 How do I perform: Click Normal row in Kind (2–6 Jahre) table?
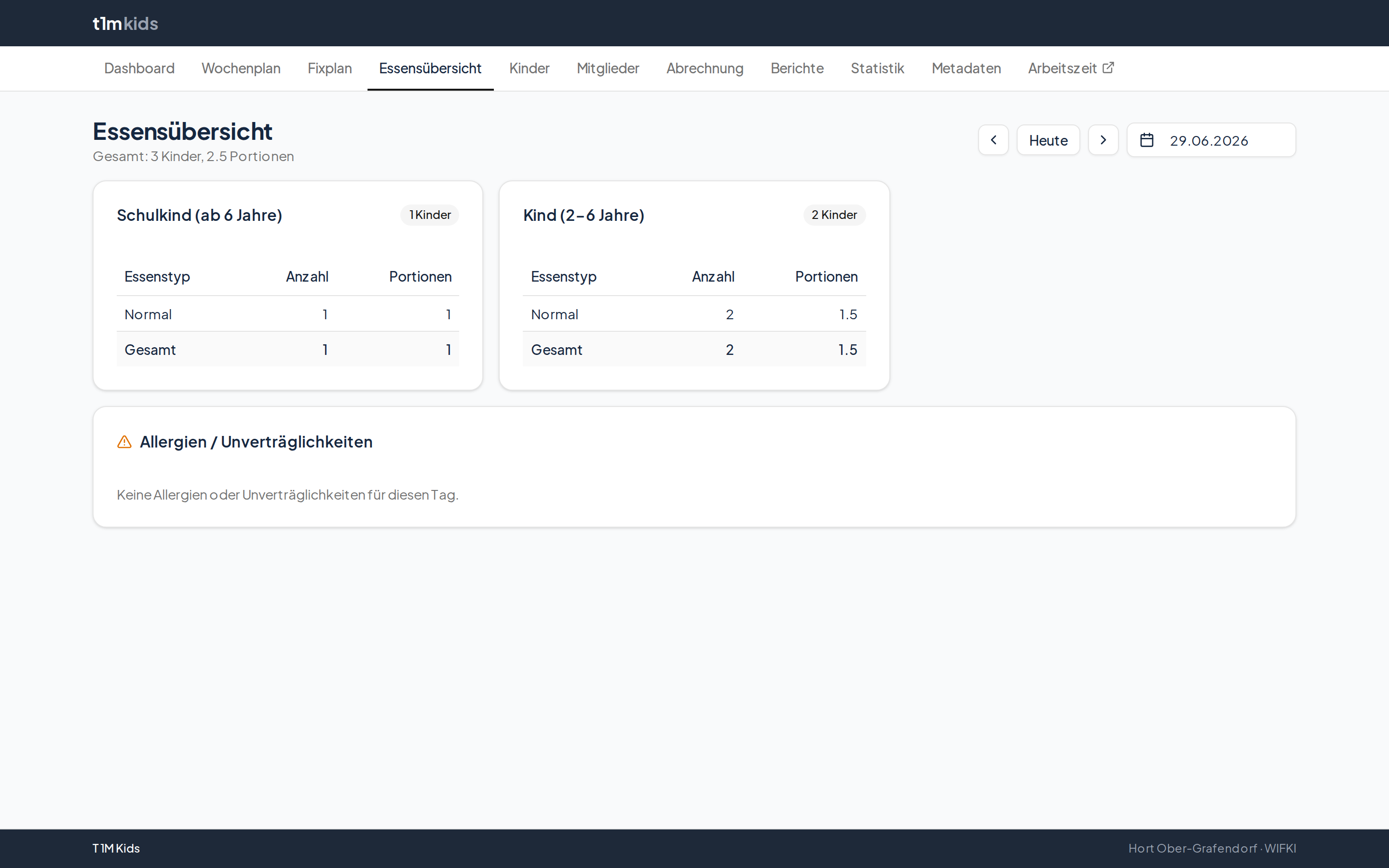coord(694,314)
